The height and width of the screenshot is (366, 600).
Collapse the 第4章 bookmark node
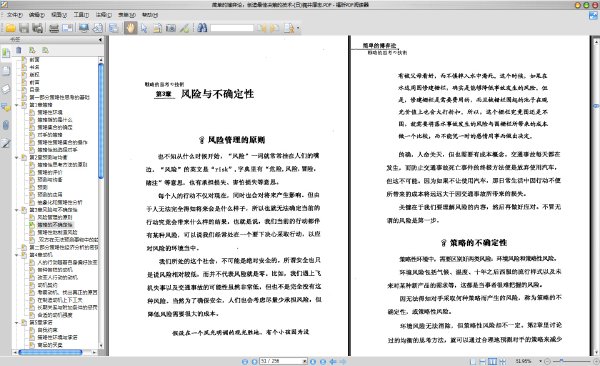click(16, 255)
